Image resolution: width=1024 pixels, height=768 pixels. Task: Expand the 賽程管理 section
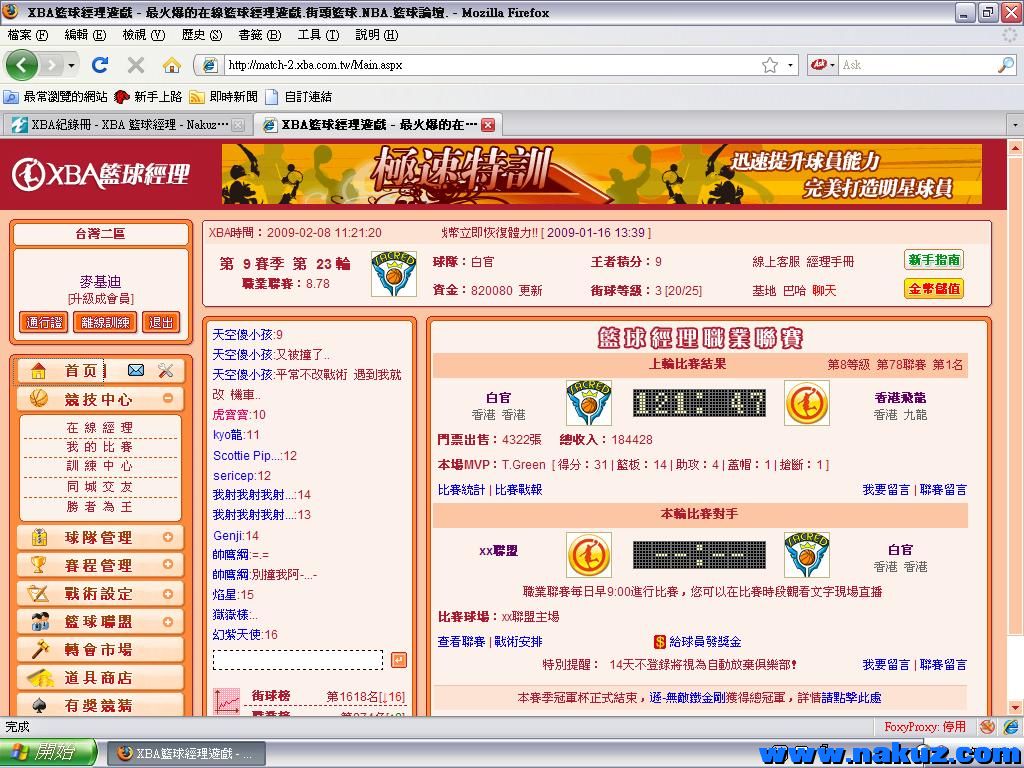168,564
